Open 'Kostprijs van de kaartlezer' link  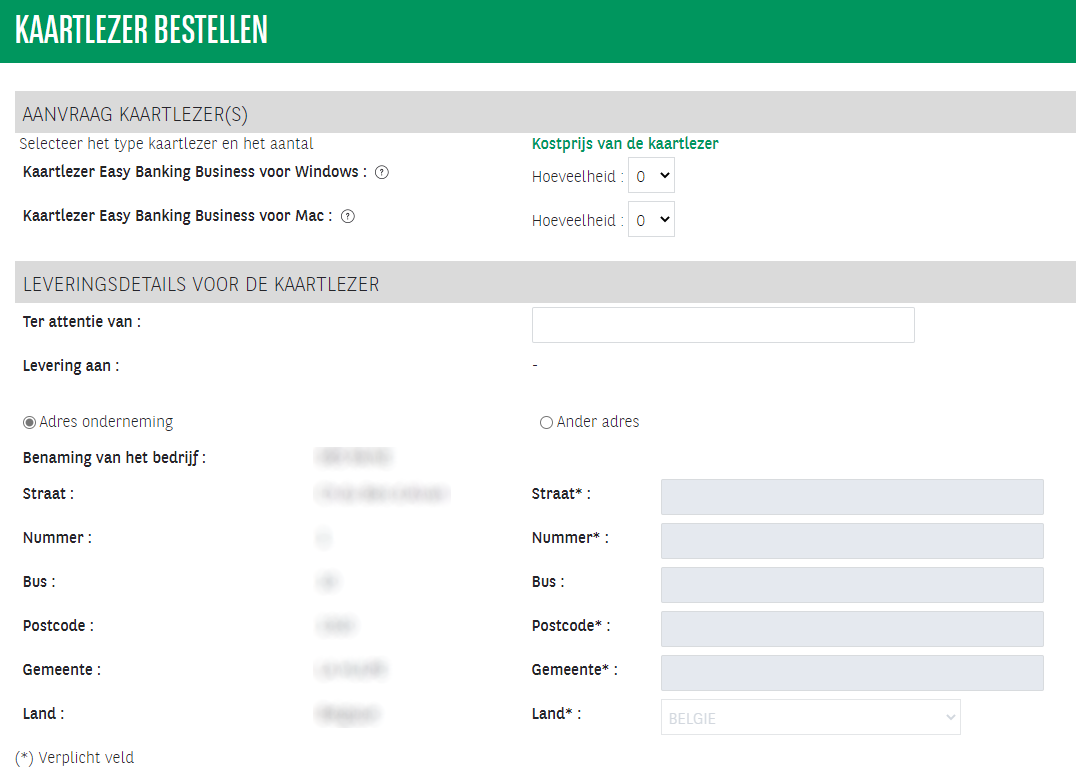point(624,144)
